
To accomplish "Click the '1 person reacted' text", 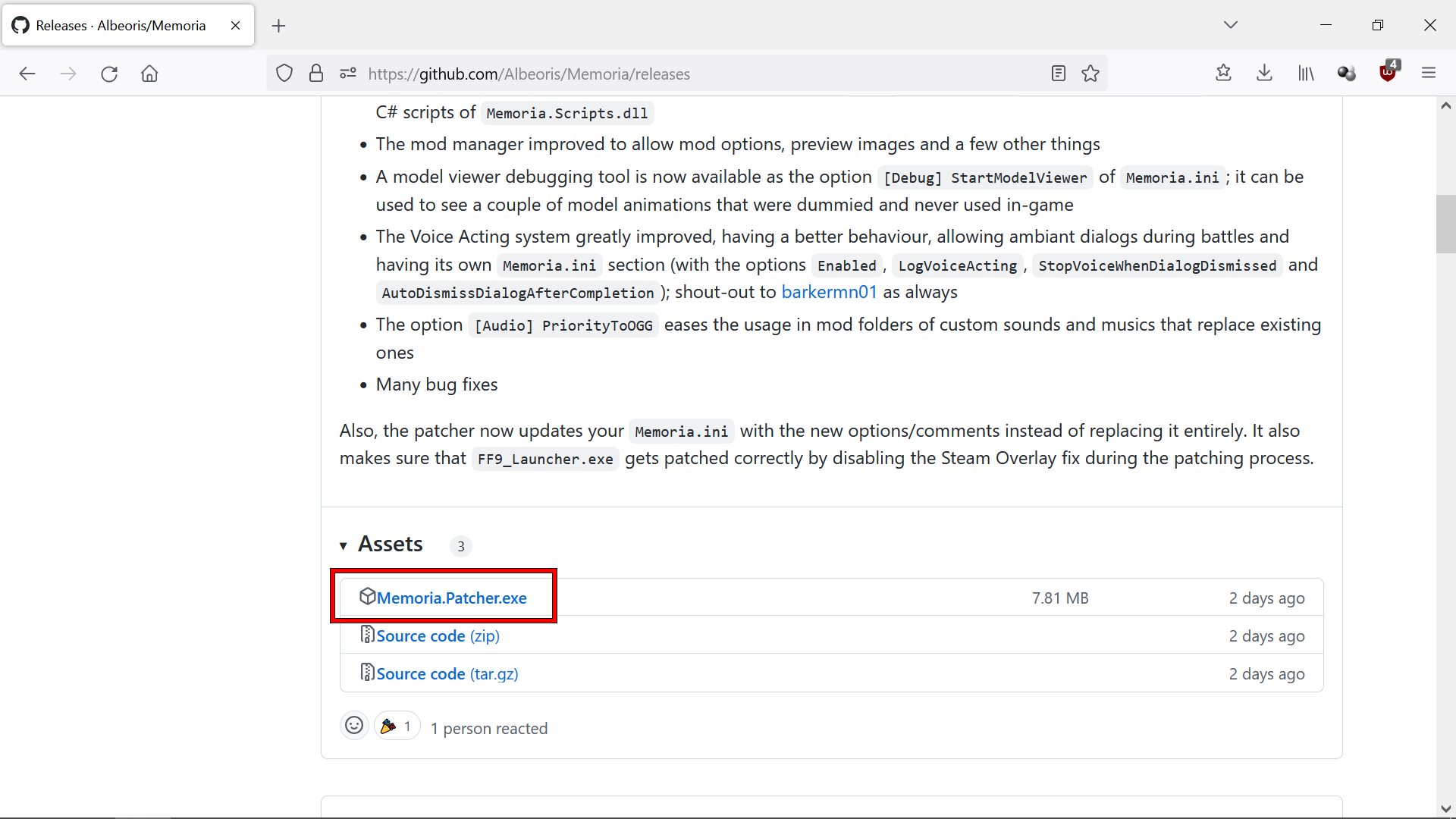I will click(489, 729).
